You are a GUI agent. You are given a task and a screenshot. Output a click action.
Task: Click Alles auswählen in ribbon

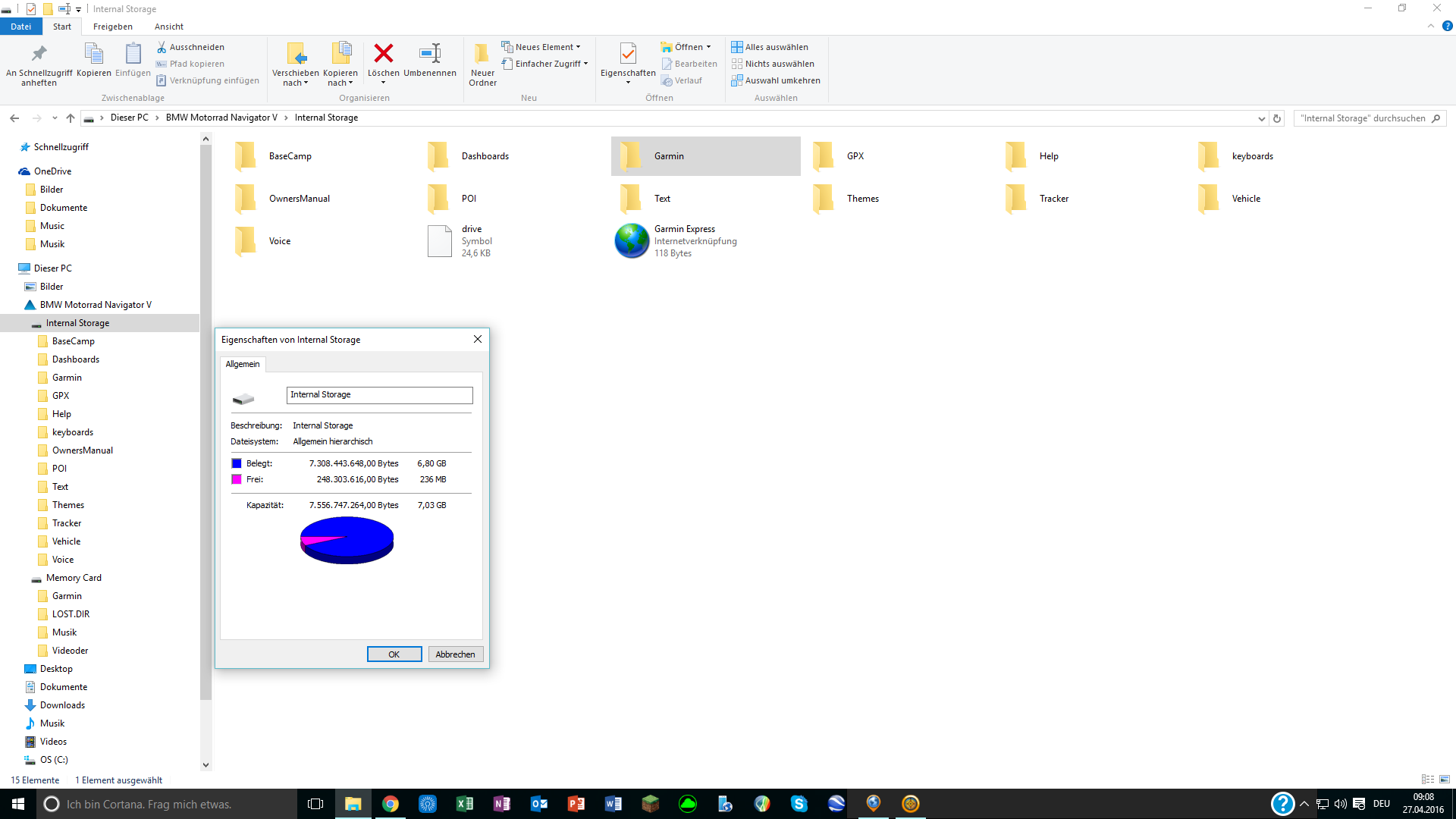770,47
